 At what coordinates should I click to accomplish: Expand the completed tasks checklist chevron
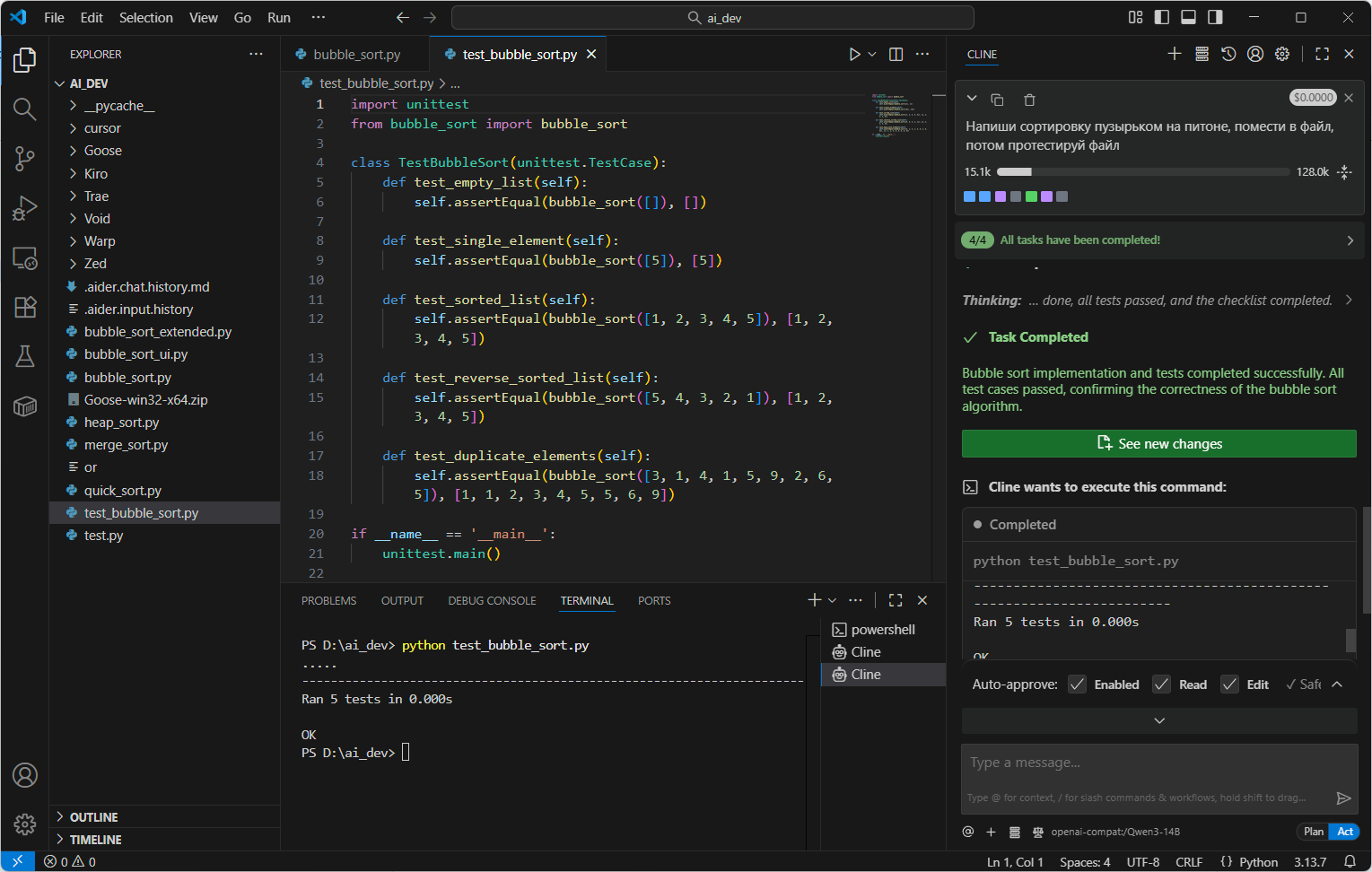1350,240
